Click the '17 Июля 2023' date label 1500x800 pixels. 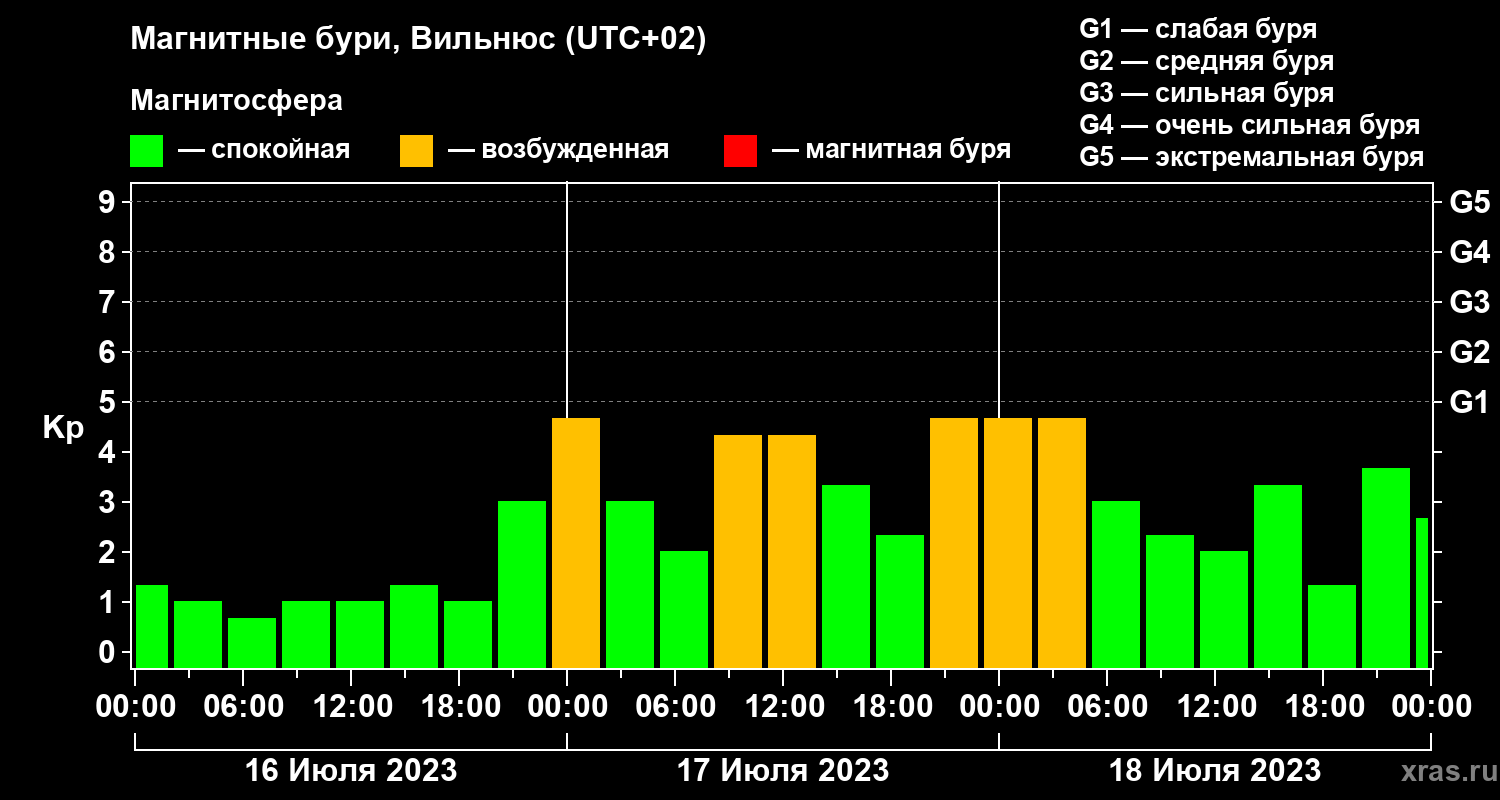click(x=783, y=770)
